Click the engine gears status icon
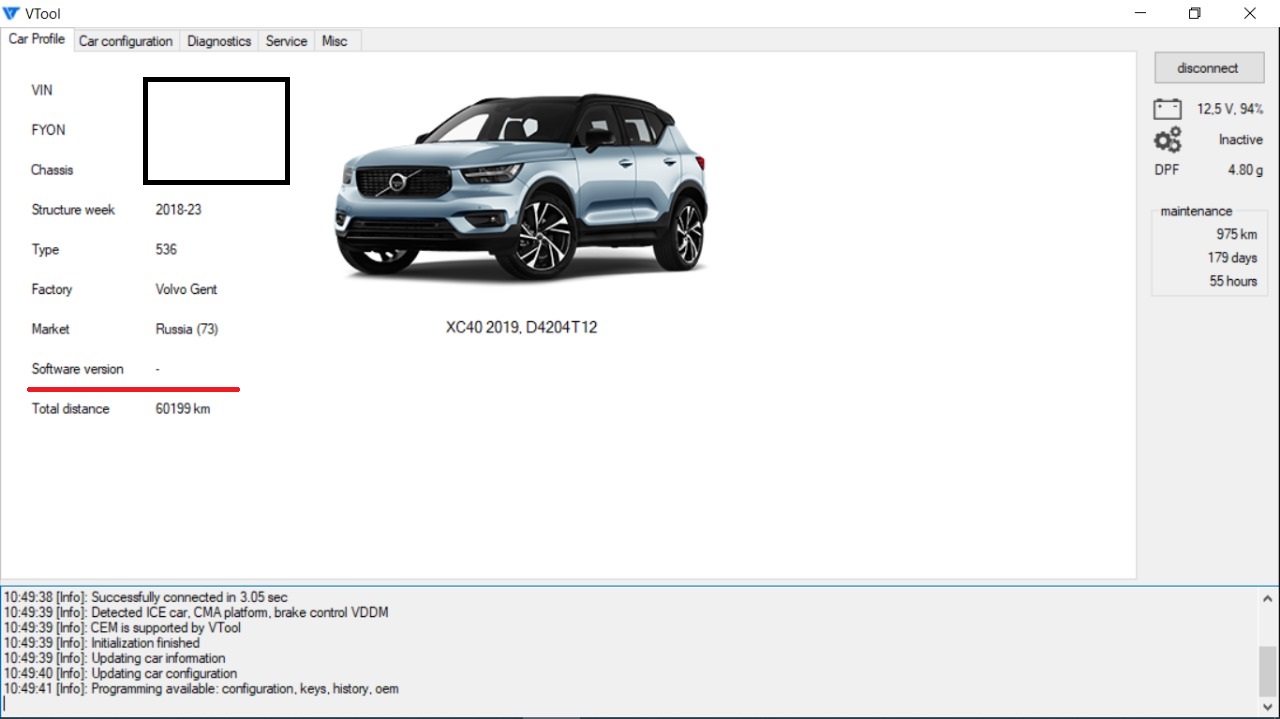The image size is (1280, 719). click(x=1167, y=140)
